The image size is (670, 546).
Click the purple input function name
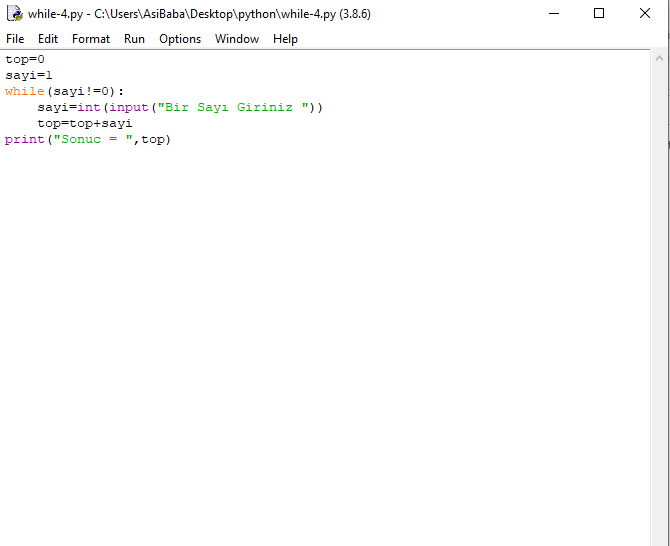pos(129,107)
